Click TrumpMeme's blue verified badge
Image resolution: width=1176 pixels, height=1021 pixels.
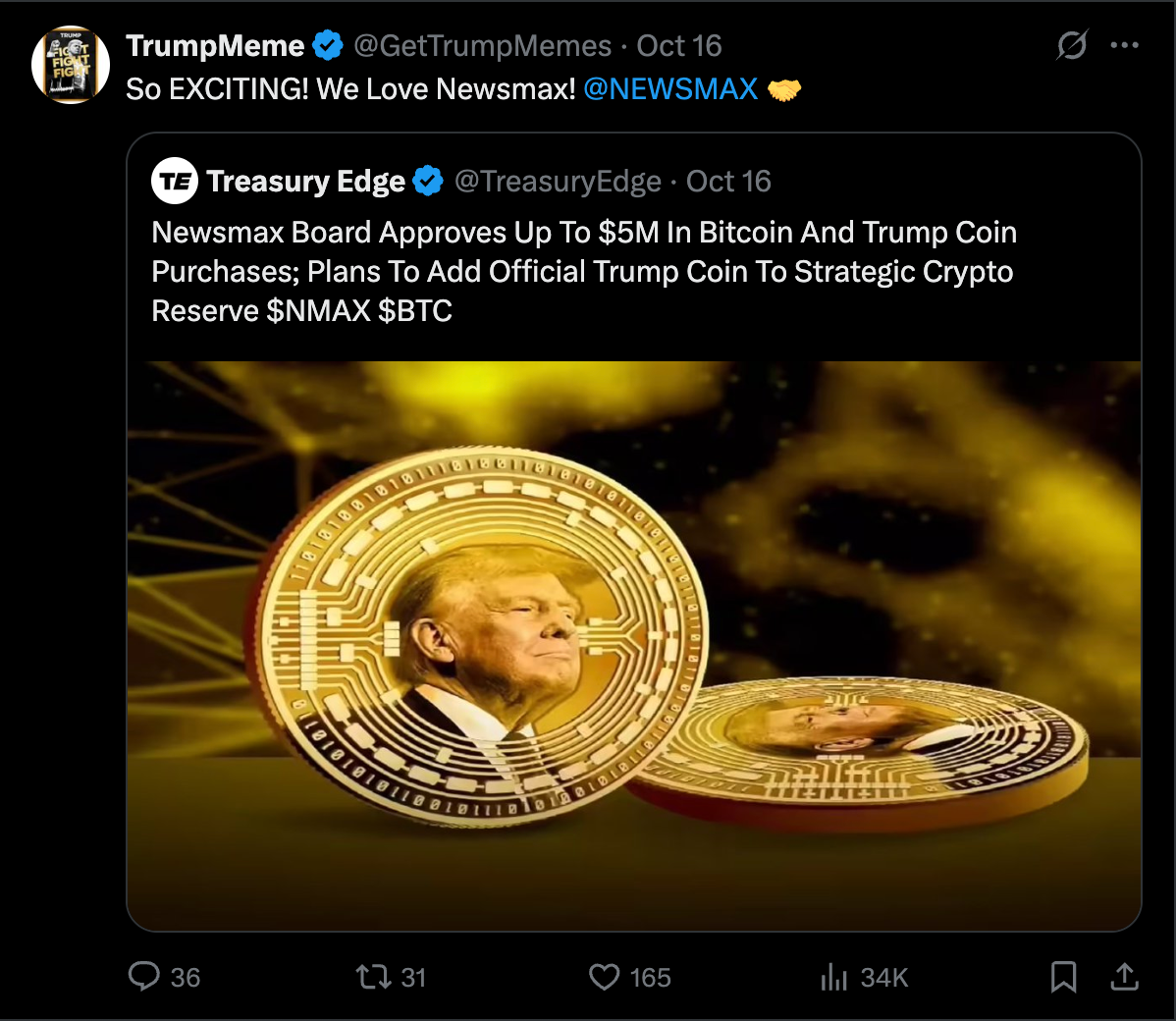click(328, 45)
